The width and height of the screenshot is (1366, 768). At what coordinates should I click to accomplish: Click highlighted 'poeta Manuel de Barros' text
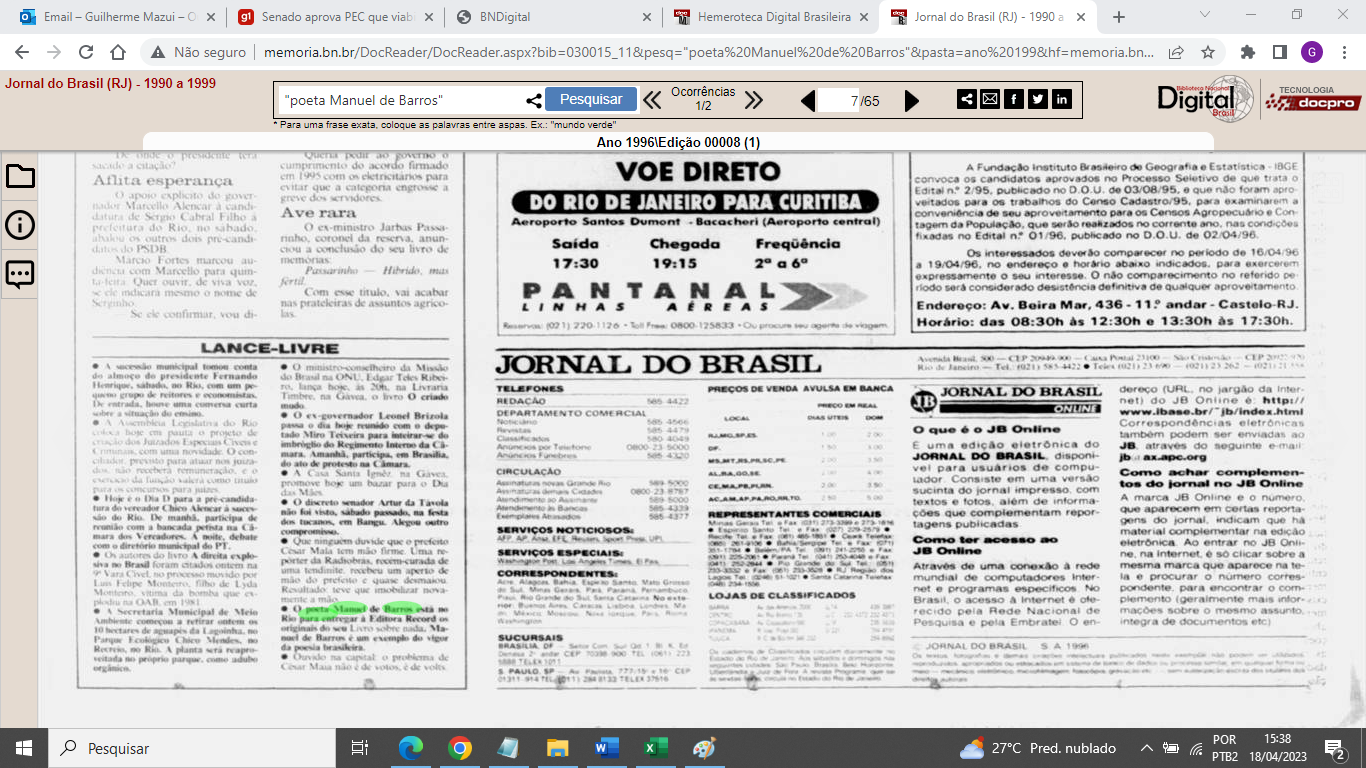[x=362, y=607]
